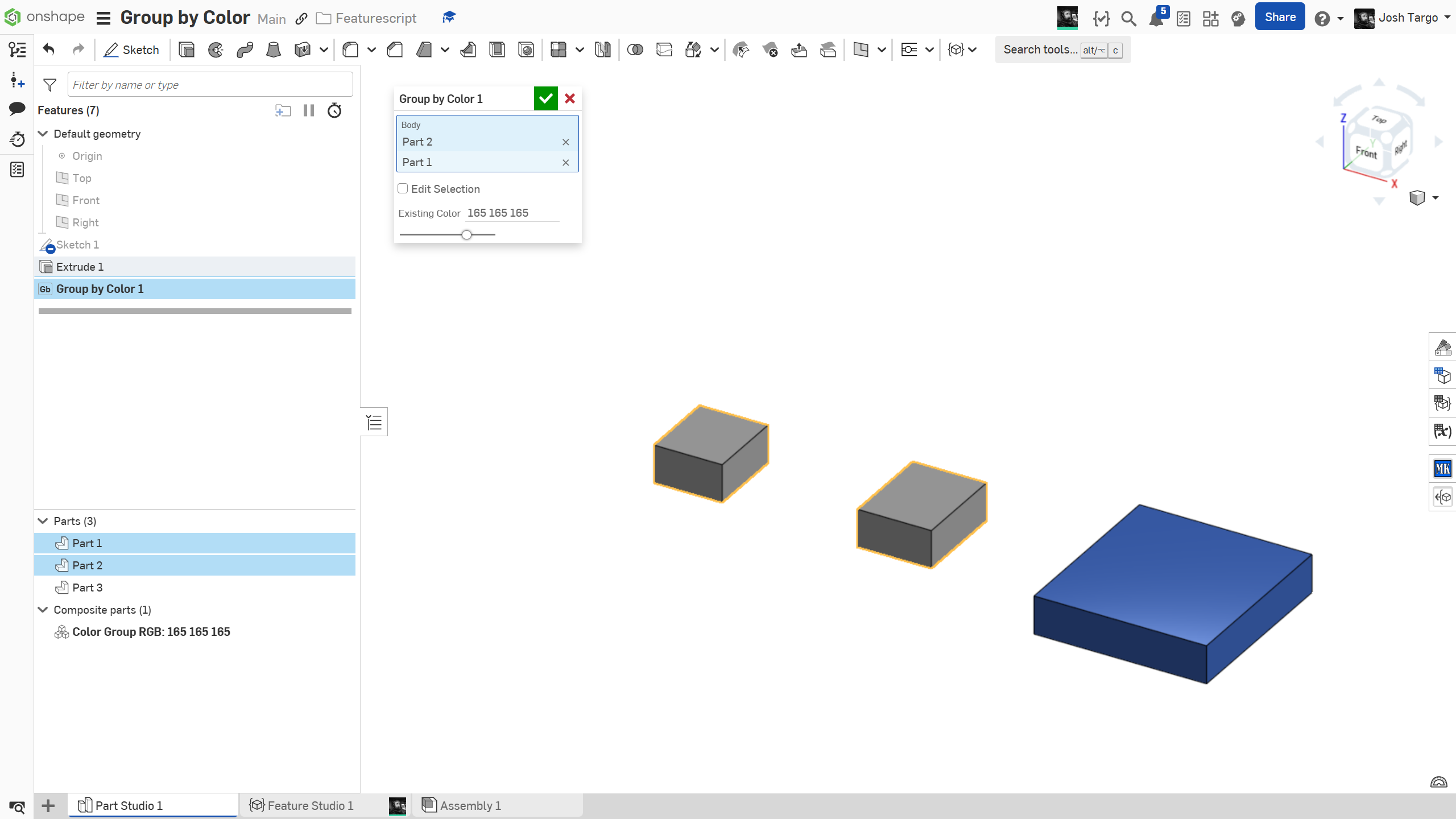This screenshot has height=819, width=1456.
Task: Open the App Store grid icon
Action: [x=1211, y=18]
